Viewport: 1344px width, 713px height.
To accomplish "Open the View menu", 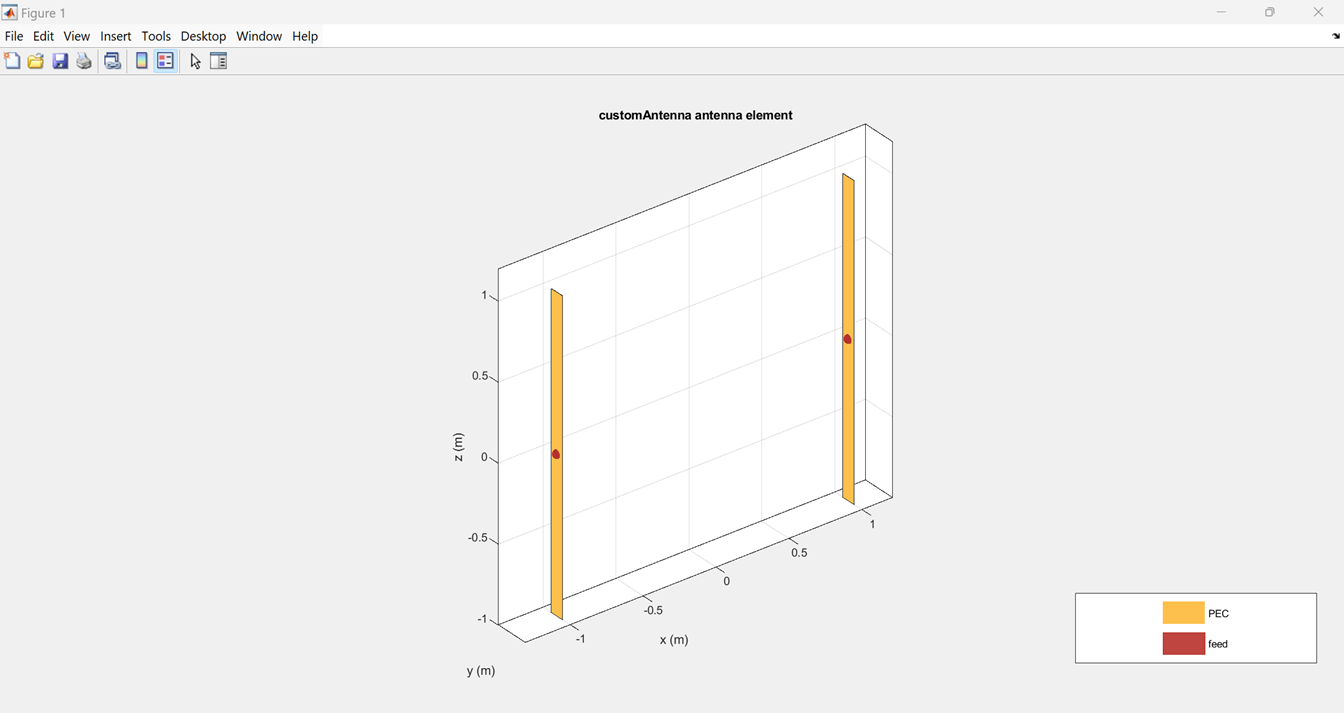I will (77, 36).
